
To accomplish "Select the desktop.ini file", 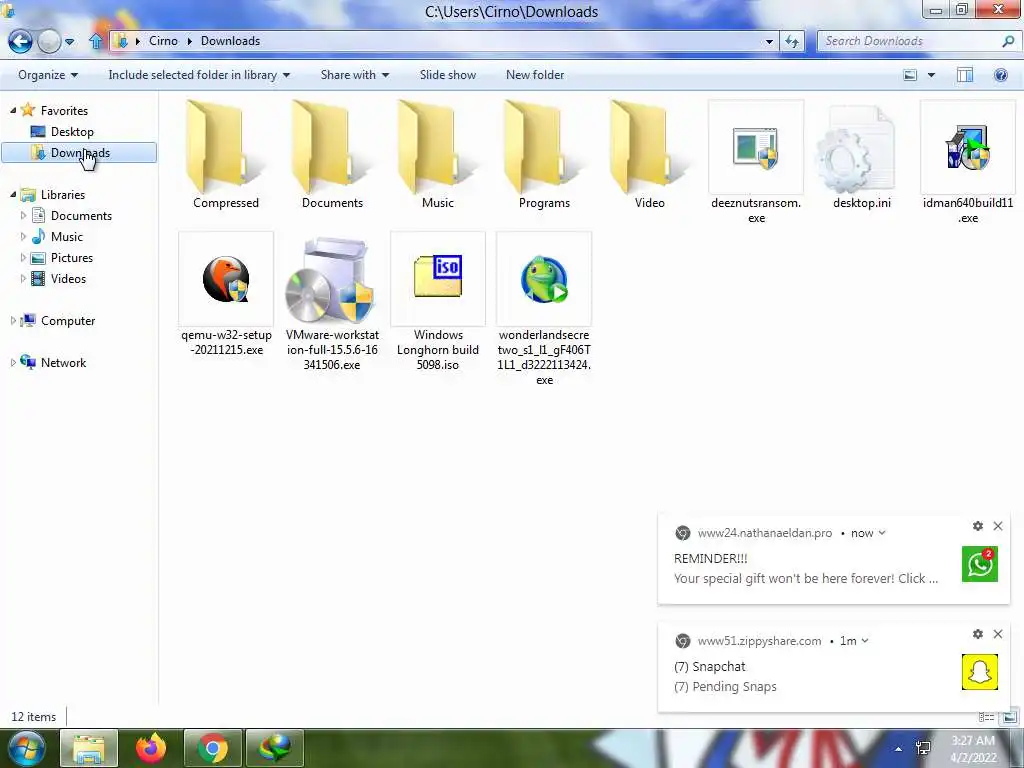I will tap(861, 155).
